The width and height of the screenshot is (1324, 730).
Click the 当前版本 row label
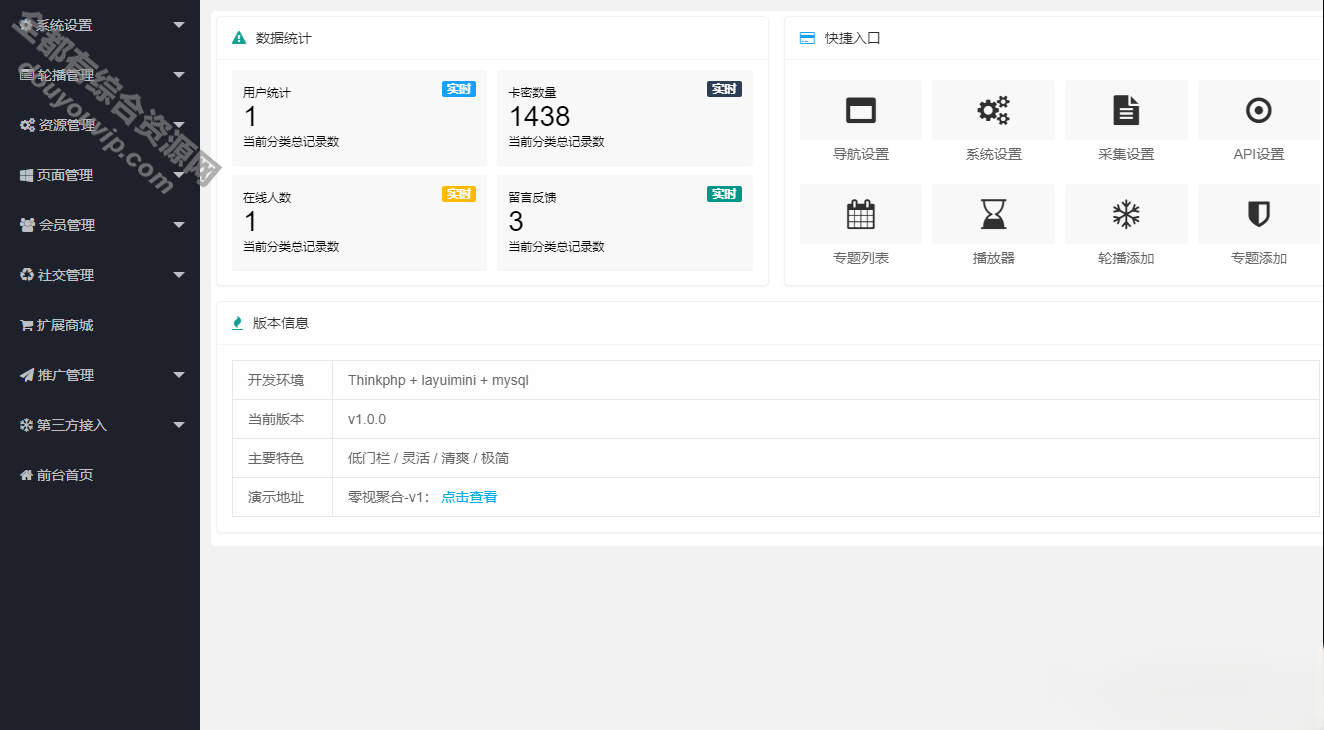coord(276,419)
